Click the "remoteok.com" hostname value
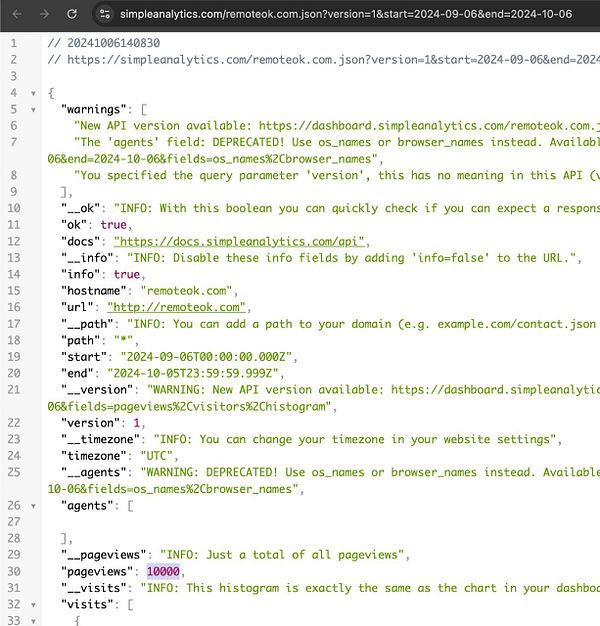 pyautogui.click(x=186, y=291)
